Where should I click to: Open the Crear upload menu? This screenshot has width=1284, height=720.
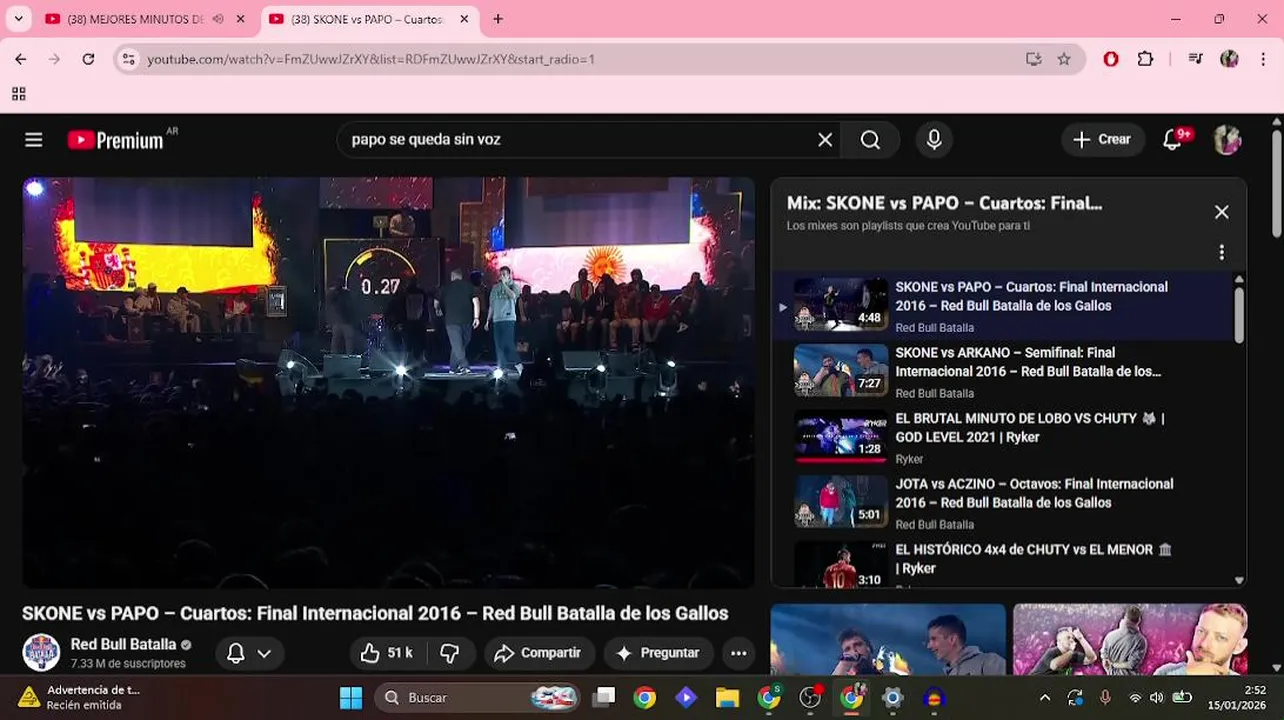(x=1101, y=140)
